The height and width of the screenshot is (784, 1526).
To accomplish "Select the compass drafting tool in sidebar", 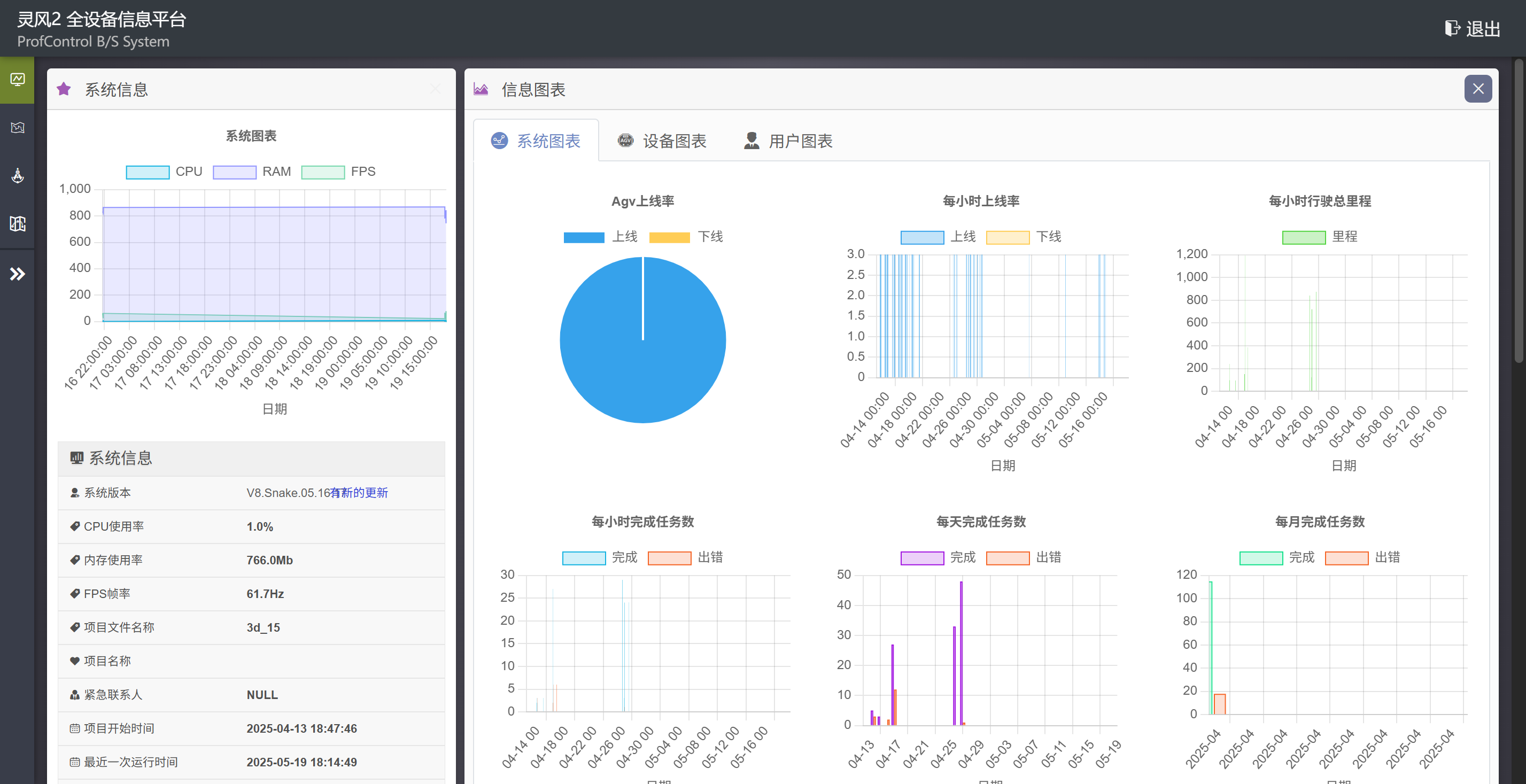I will click(17, 175).
